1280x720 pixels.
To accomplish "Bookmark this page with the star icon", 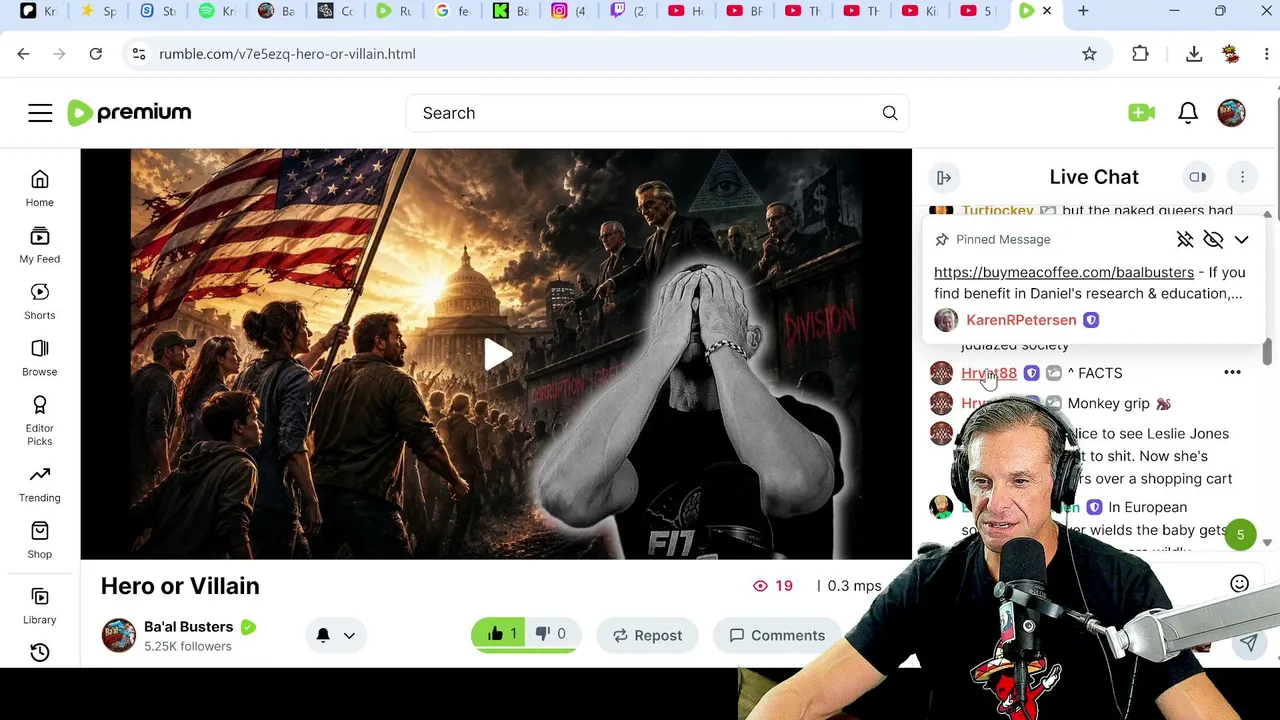I will [1089, 54].
